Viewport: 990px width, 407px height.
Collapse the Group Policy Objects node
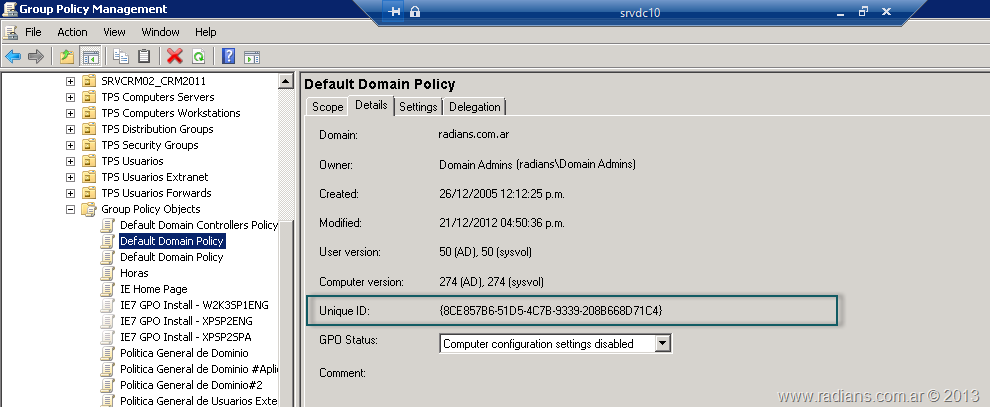(x=71, y=209)
